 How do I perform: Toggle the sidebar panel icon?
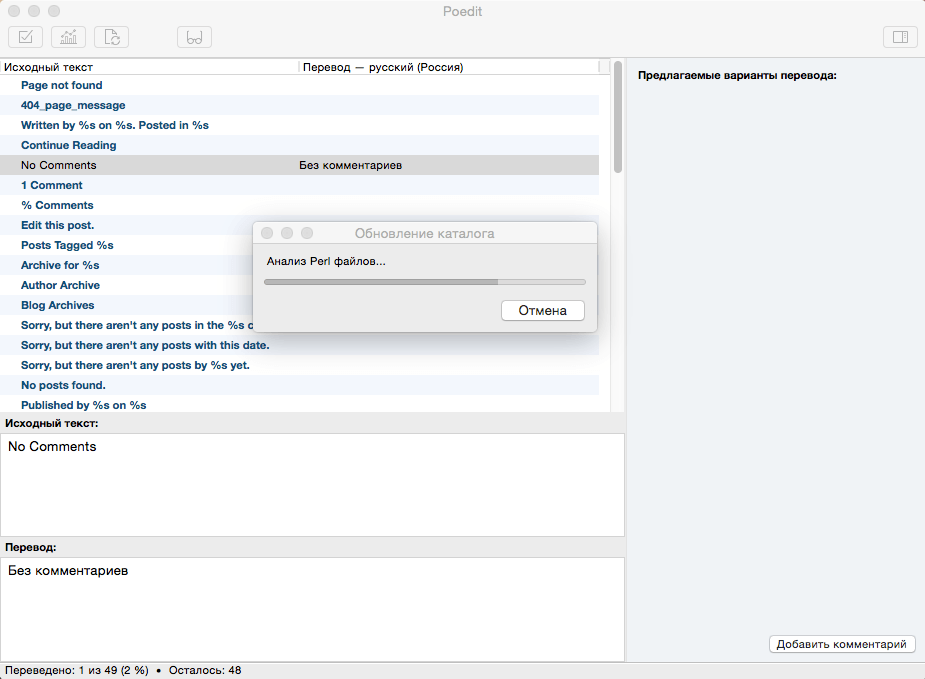click(x=900, y=37)
